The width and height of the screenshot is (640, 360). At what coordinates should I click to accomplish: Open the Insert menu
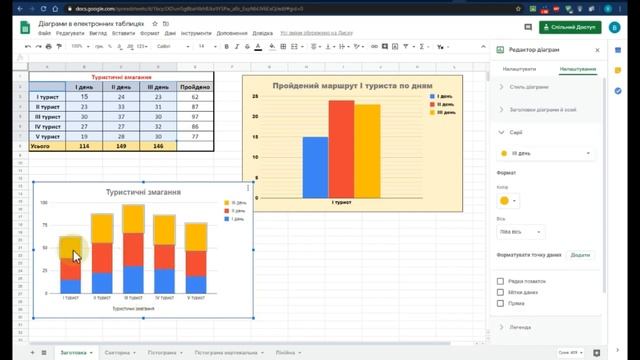tap(123, 33)
